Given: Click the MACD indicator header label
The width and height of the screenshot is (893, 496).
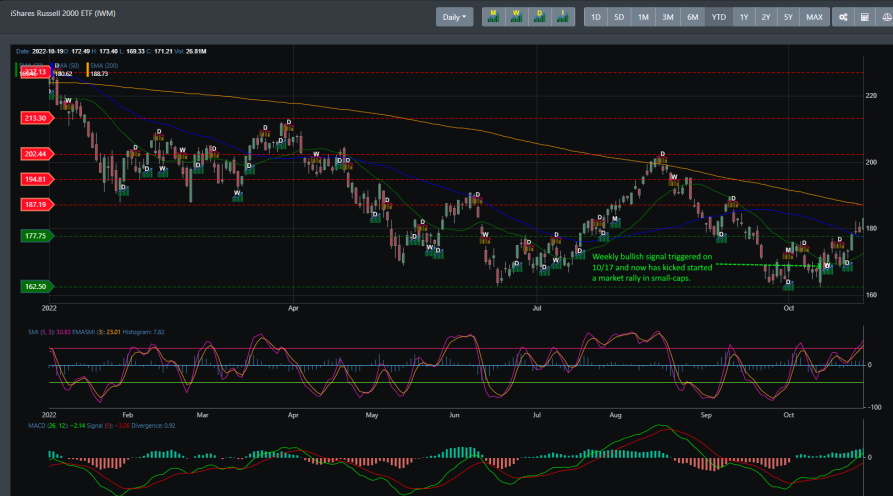Looking at the screenshot, I should (x=102, y=425).
